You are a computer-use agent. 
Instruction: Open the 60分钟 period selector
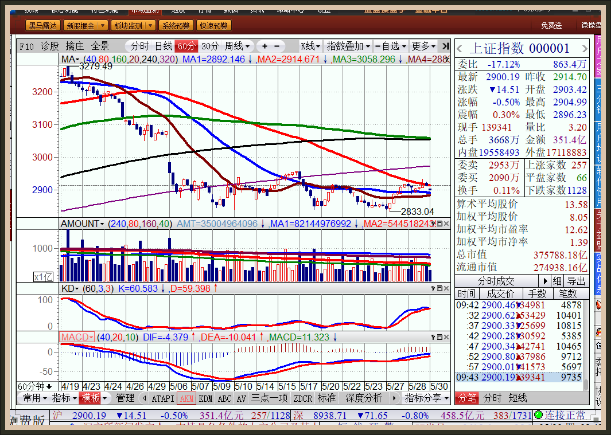(35, 387)
